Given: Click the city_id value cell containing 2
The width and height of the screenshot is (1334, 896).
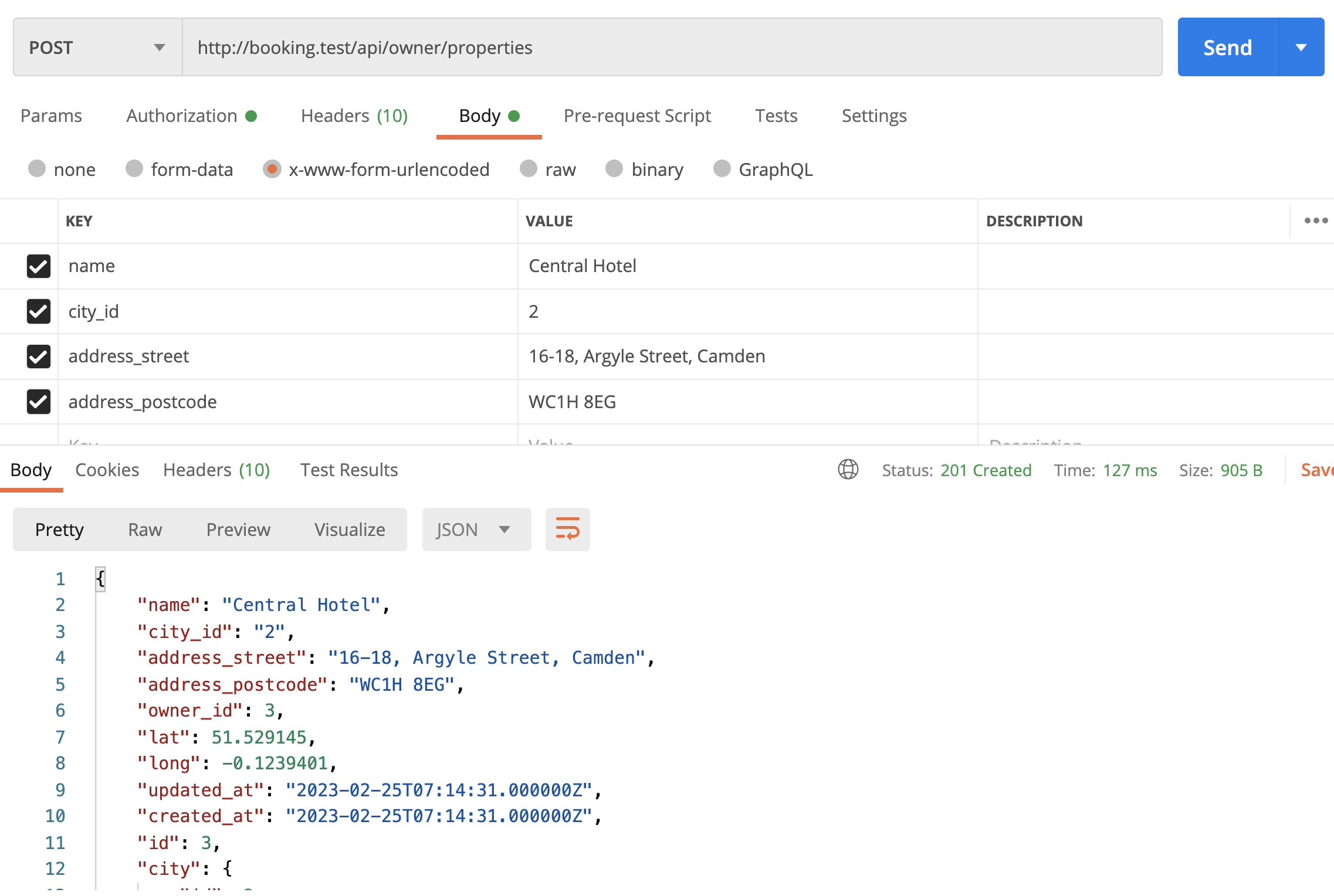Looking at the screenshot, I should [x=748, y=311].
